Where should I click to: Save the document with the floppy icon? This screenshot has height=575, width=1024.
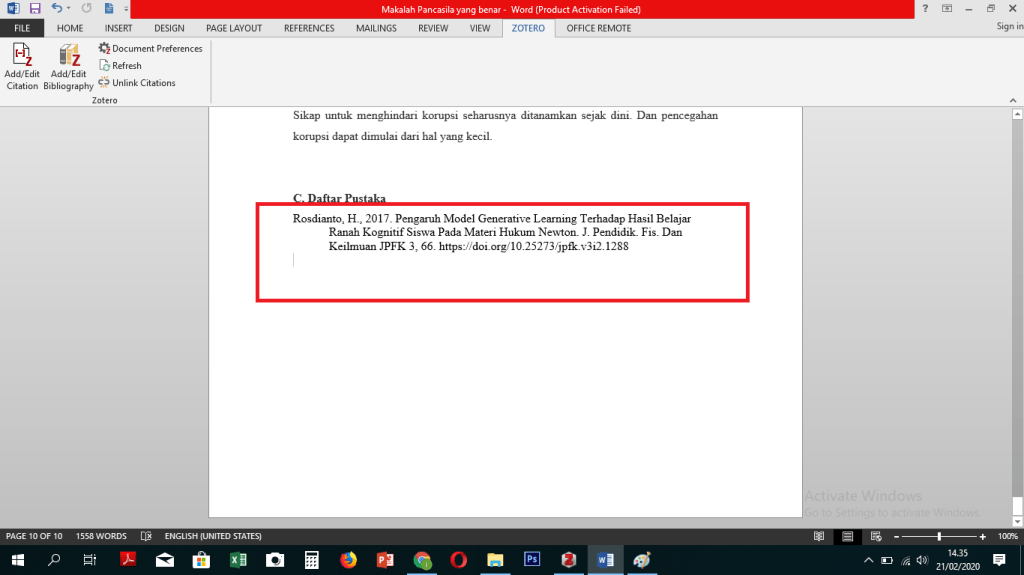34,8
